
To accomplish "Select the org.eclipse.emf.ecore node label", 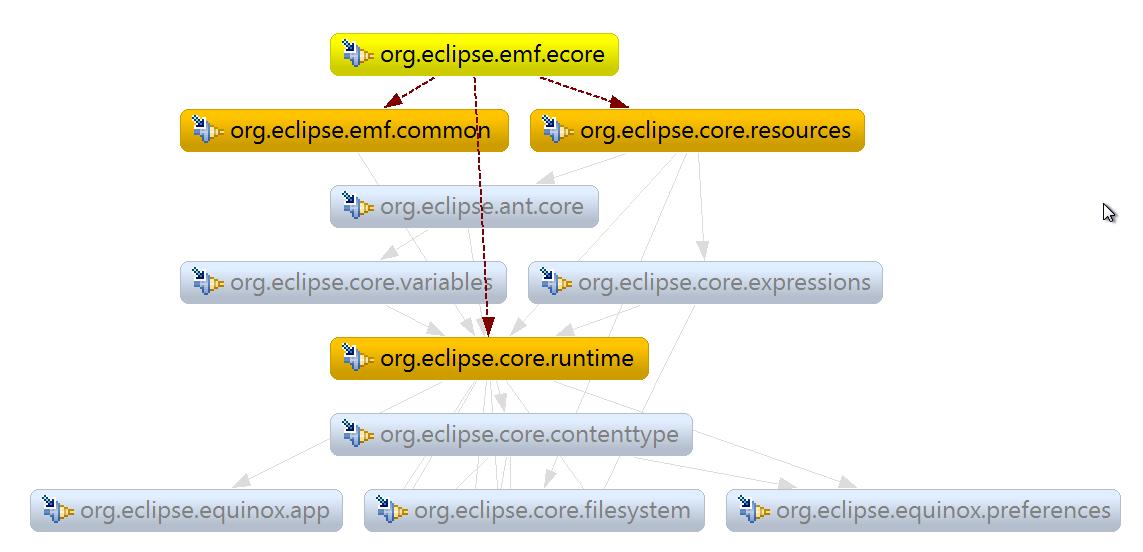I will [492, 55].
